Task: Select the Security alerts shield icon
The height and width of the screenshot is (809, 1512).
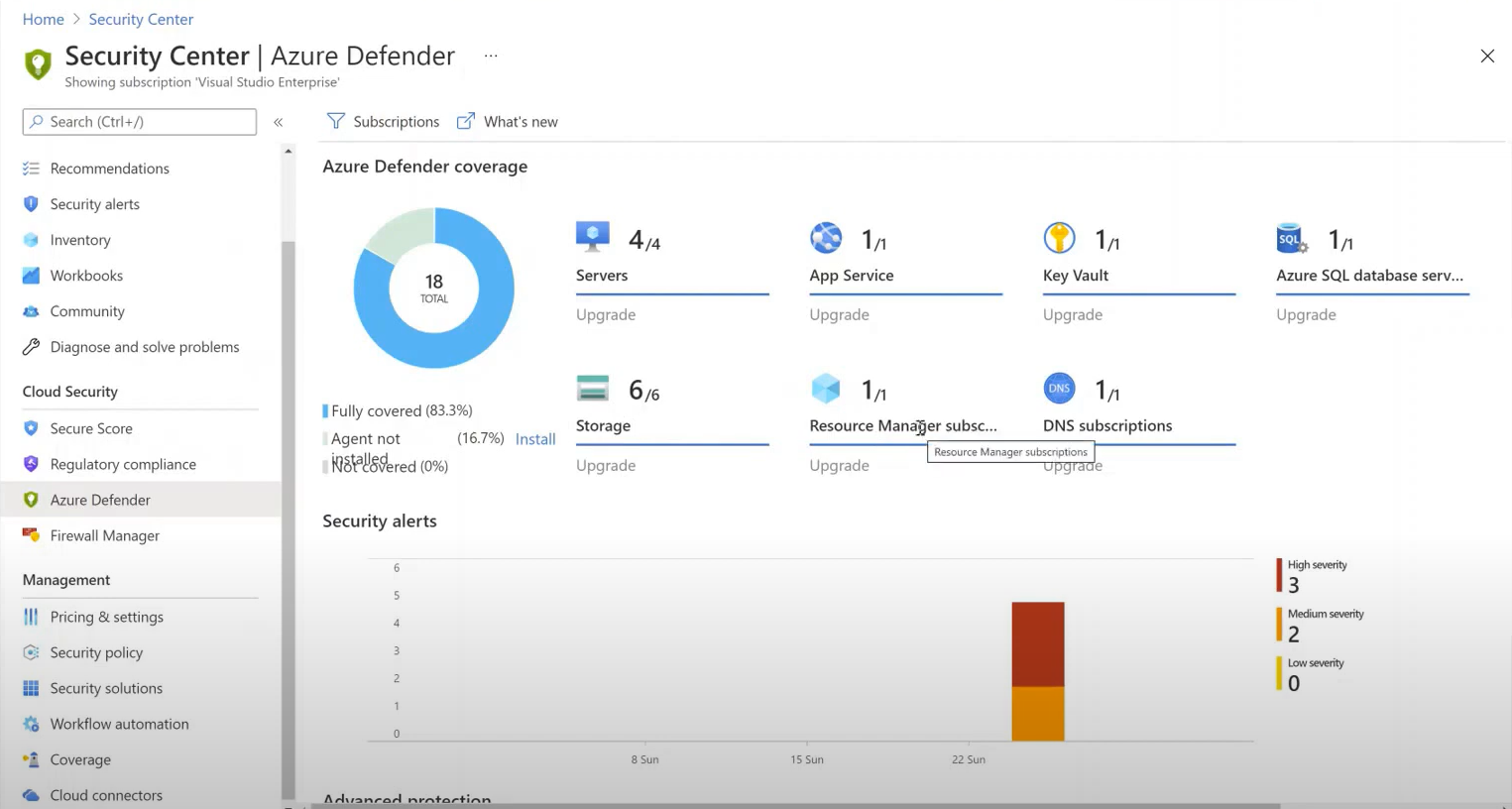Action: (x=31, y=204)
